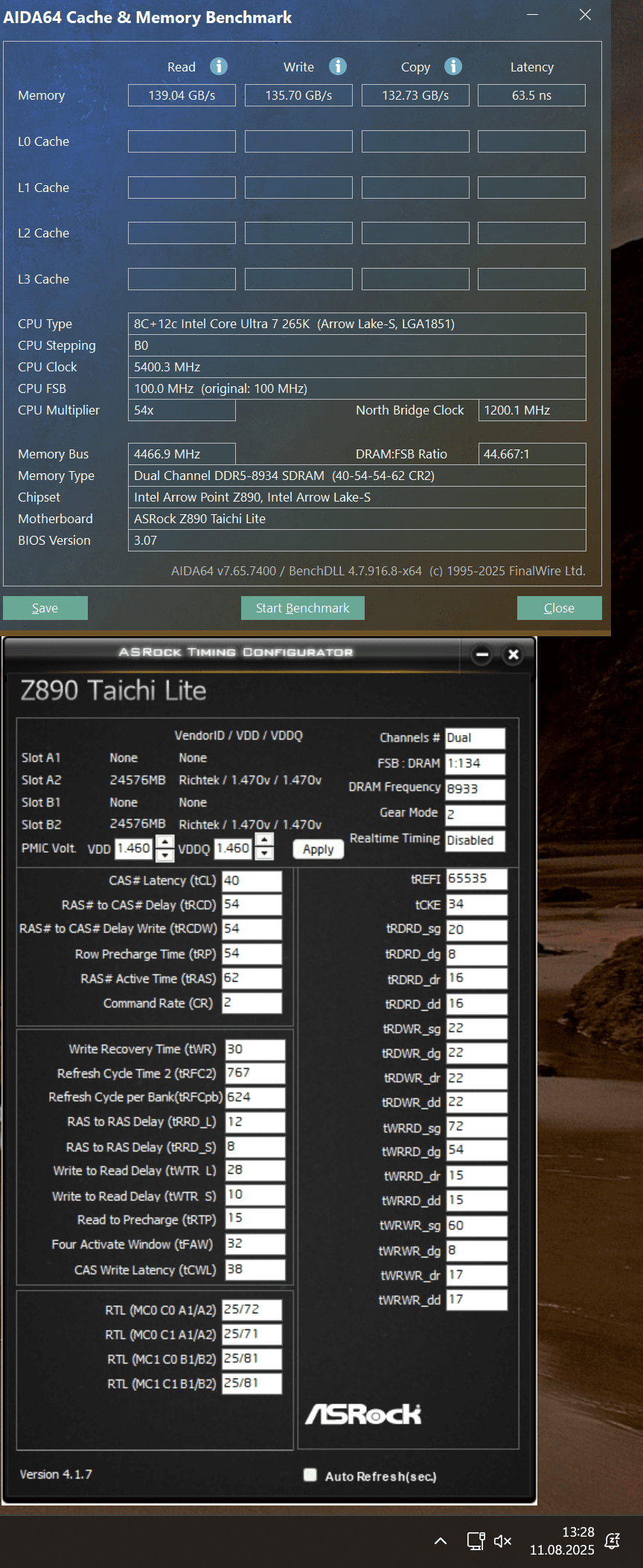
Task: Click the tWRWR_sg value 60 field
Action: tap(477, 1226)
